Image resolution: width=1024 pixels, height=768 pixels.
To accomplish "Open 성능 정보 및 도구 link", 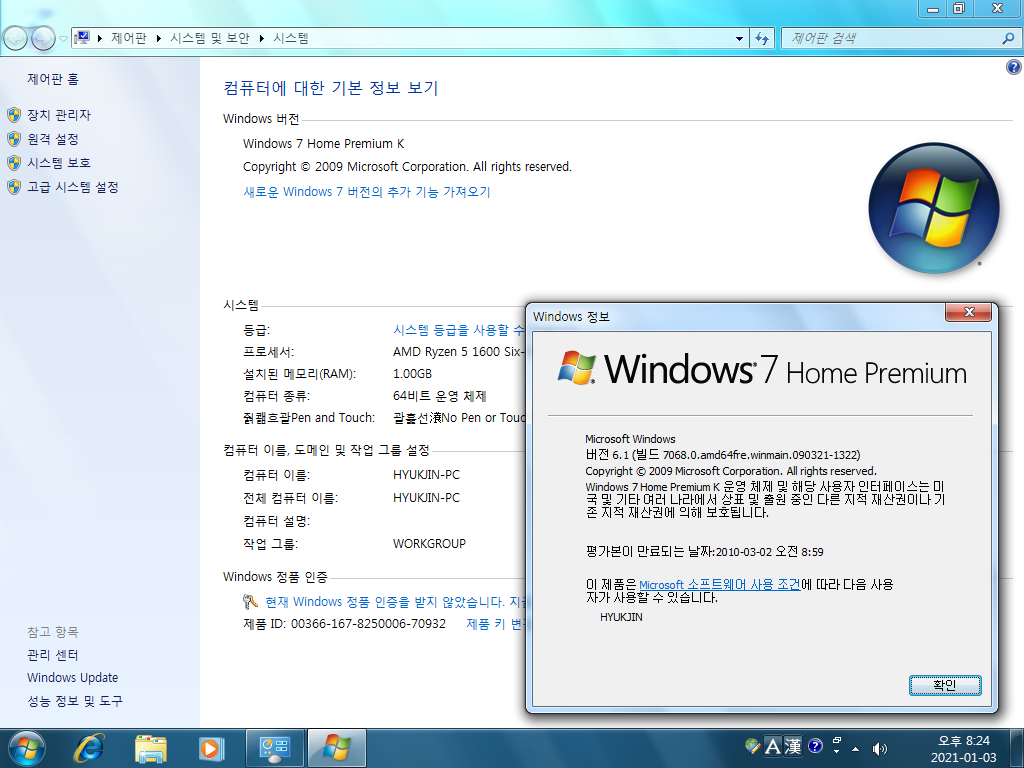I will tap(74, 701).
